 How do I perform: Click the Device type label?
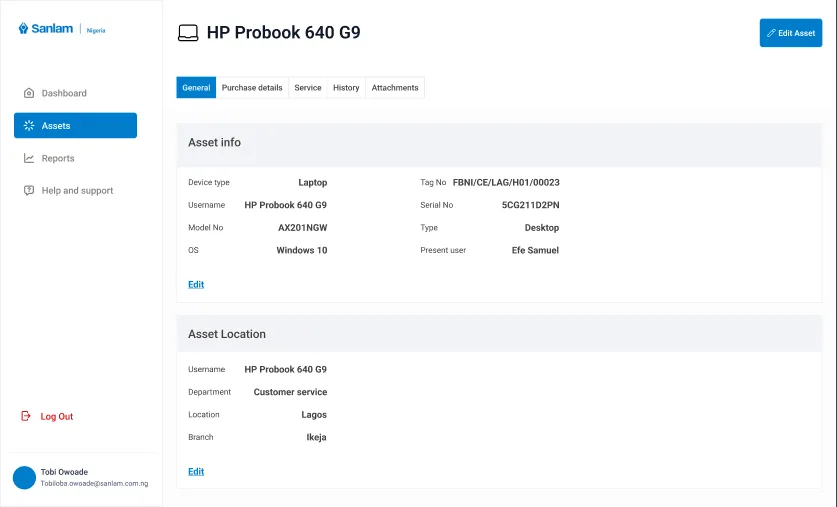tap(209, 183)
